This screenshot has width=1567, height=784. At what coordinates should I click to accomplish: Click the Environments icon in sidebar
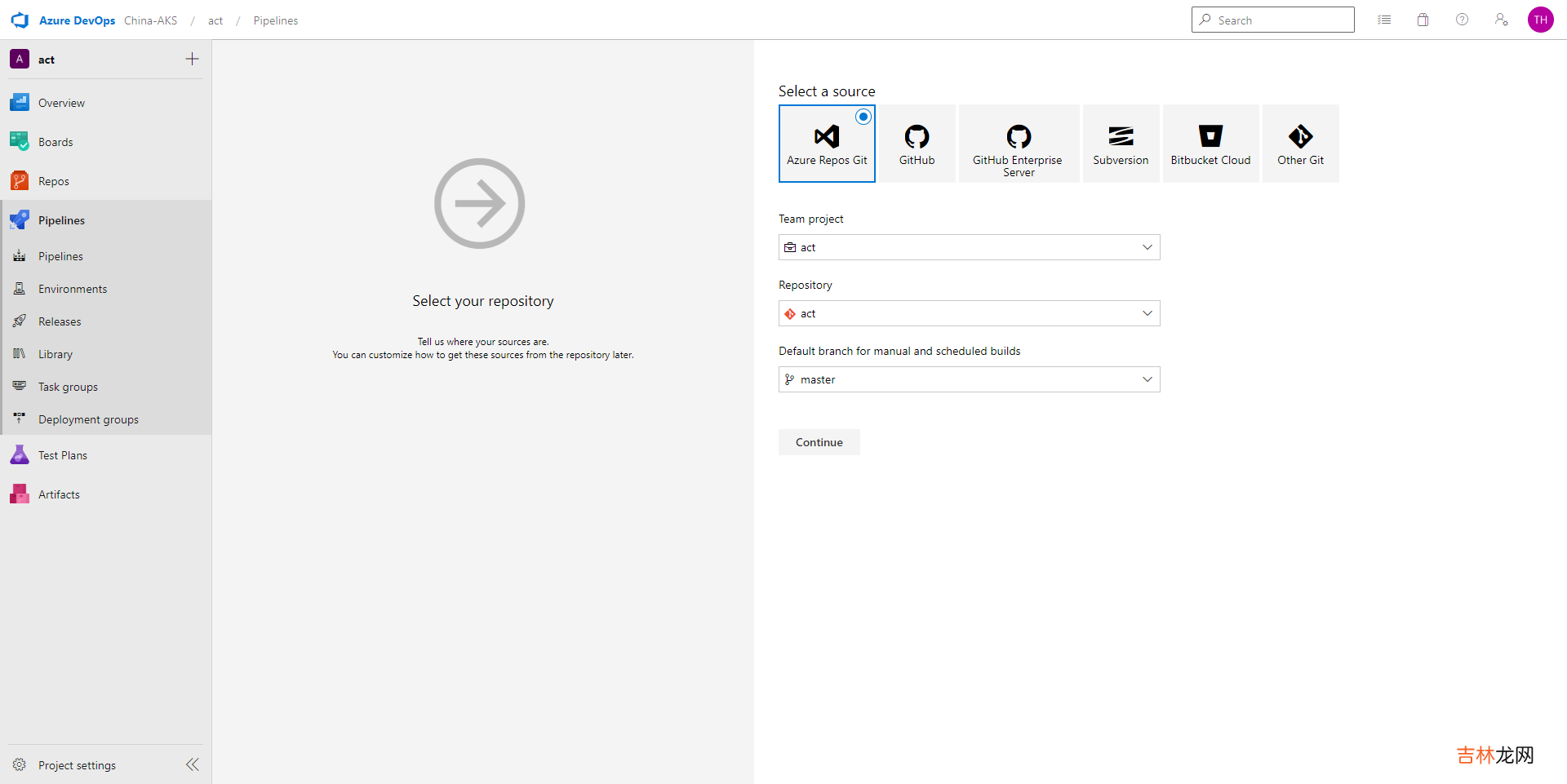click(20, 289)
